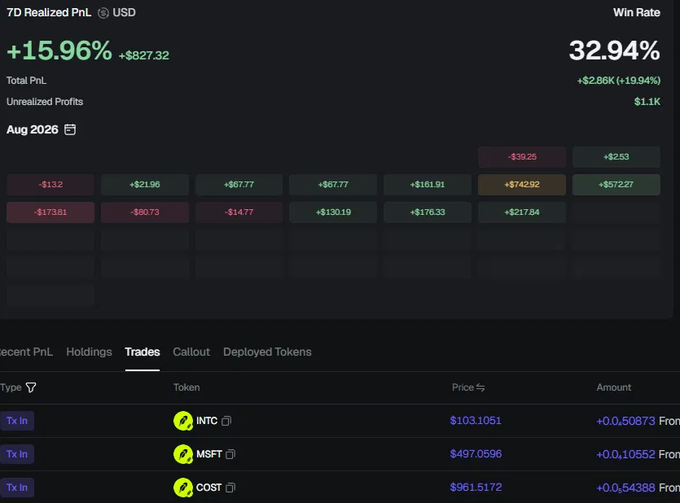This screenshot has width=680, height=503.
Task: Select the -$80.73 day cell
Action: pyautogui.click(x=145, y=212)
